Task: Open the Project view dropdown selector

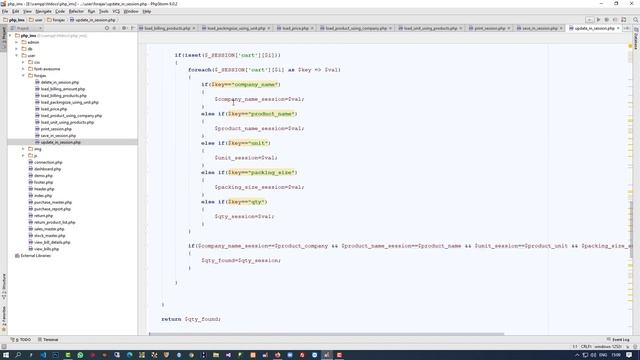Action: click(26, 28)
